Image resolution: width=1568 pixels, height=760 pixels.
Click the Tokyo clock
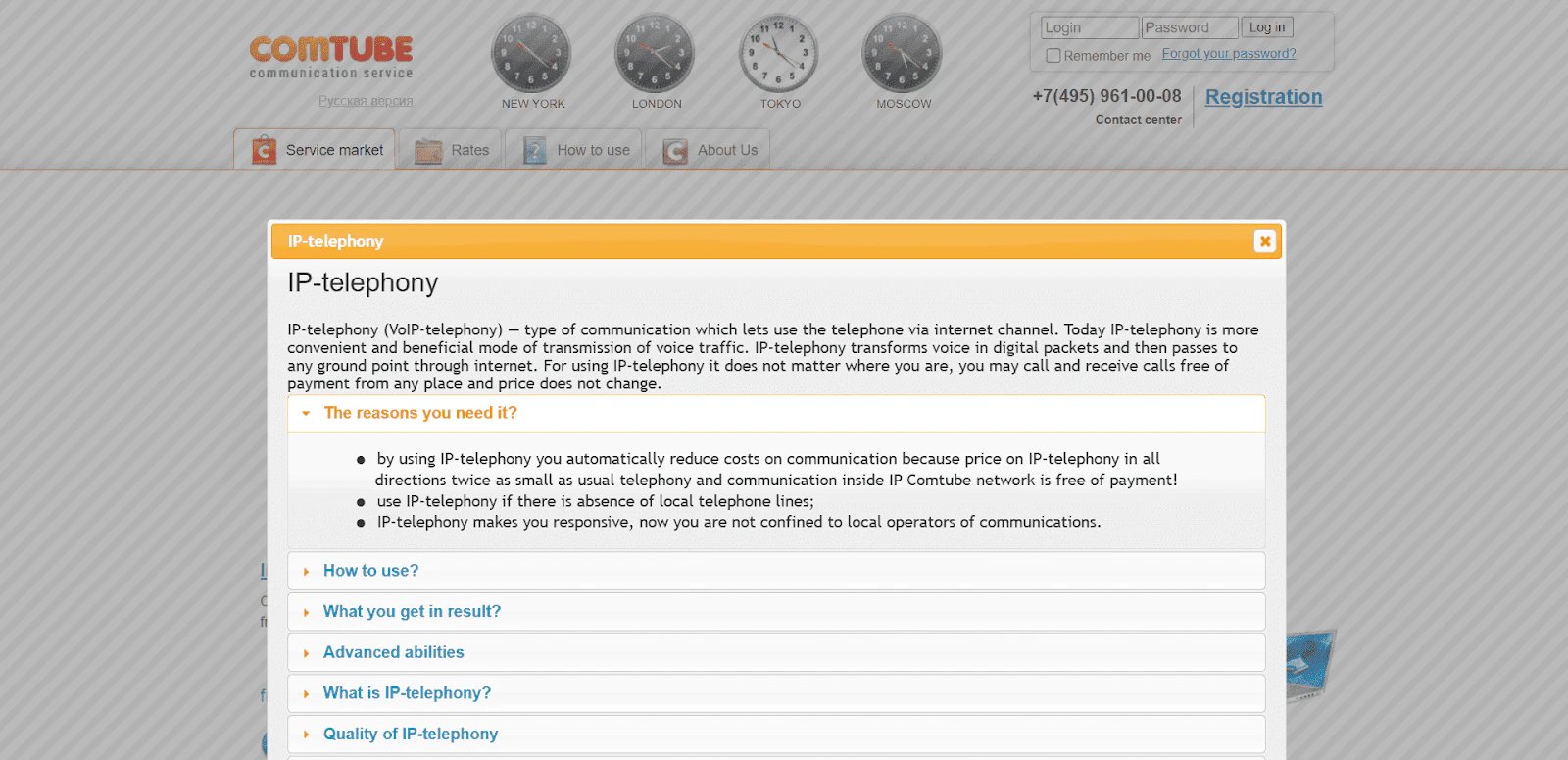tap(779, 53)
